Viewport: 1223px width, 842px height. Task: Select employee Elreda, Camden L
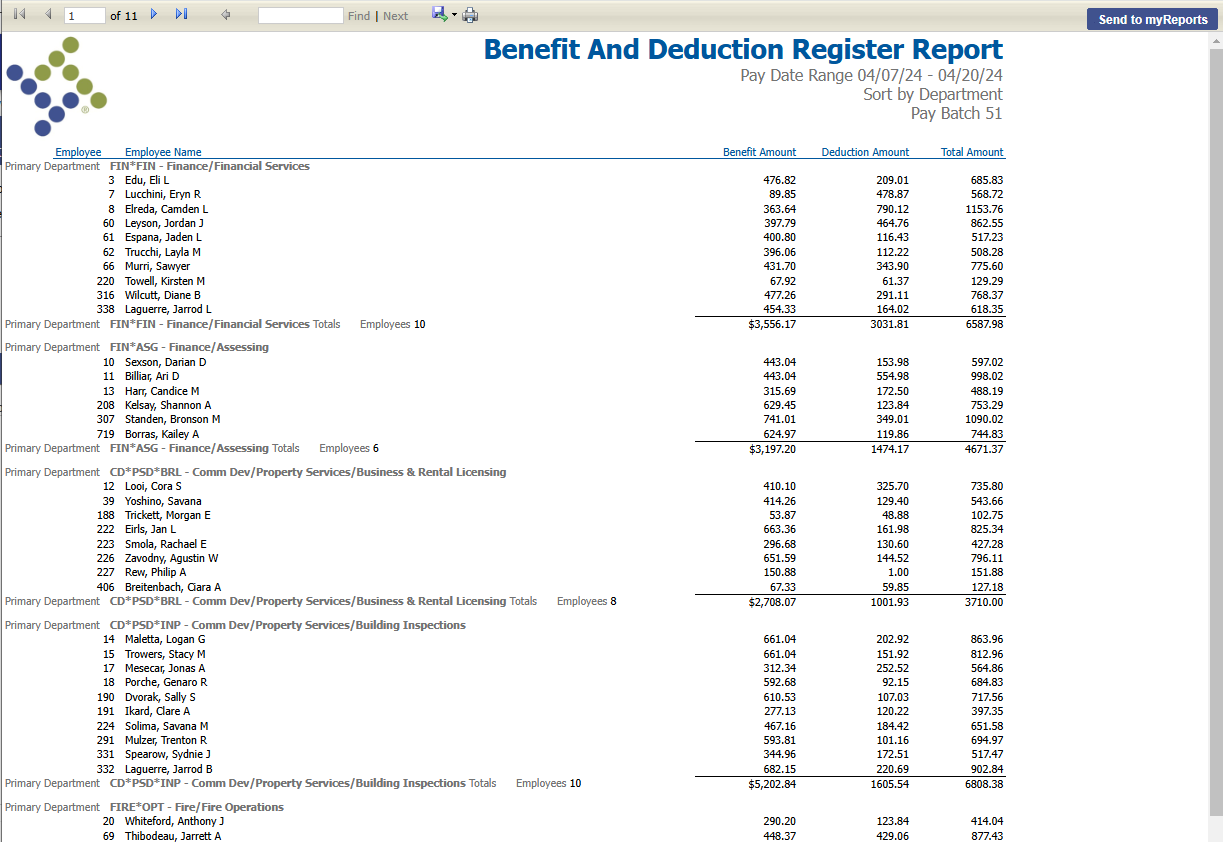coord(166,209)
